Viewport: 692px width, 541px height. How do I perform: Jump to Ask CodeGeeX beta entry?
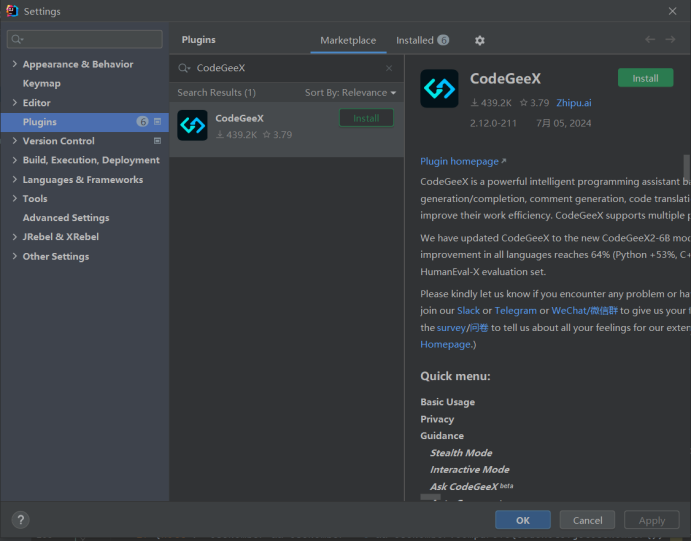click(x=471, y=486)
